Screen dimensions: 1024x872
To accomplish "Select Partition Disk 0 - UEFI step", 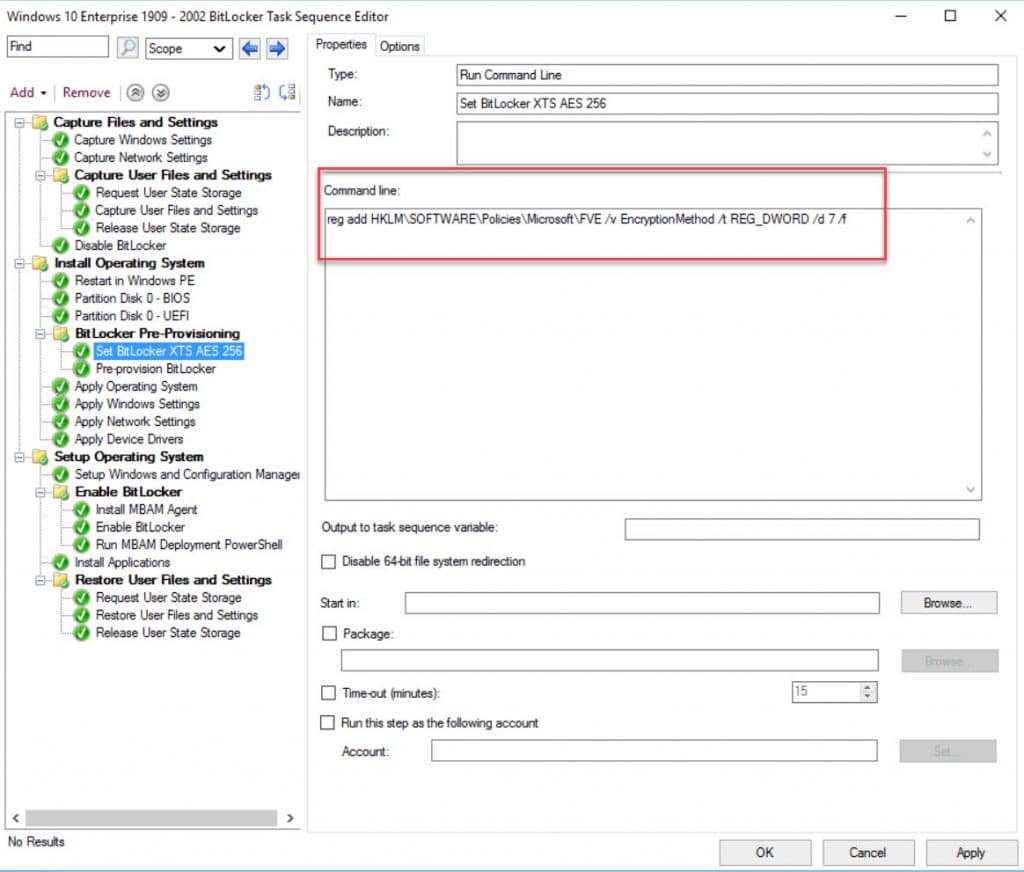I will pyautogui.click(x=132, y=316).
